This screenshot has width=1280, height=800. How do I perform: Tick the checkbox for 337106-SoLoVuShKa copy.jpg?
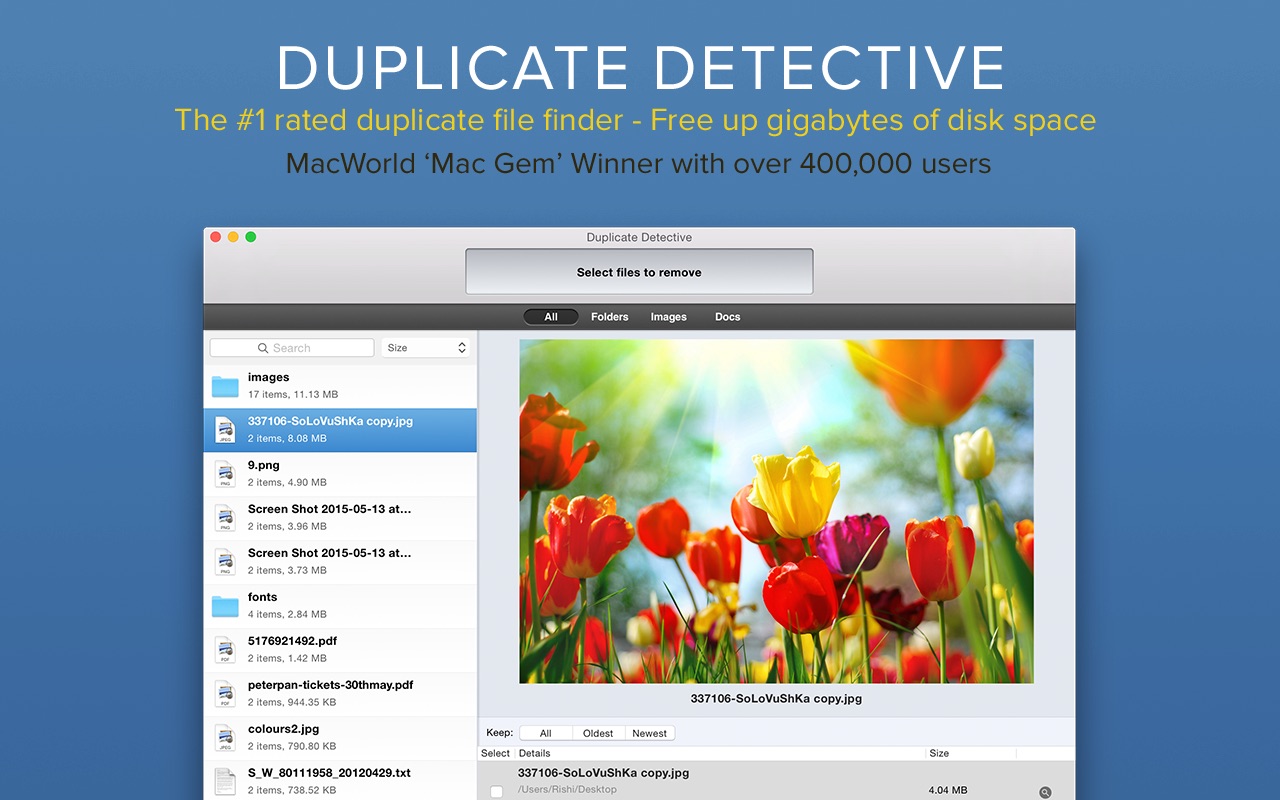pyautogui.click(x=496, y=792)
